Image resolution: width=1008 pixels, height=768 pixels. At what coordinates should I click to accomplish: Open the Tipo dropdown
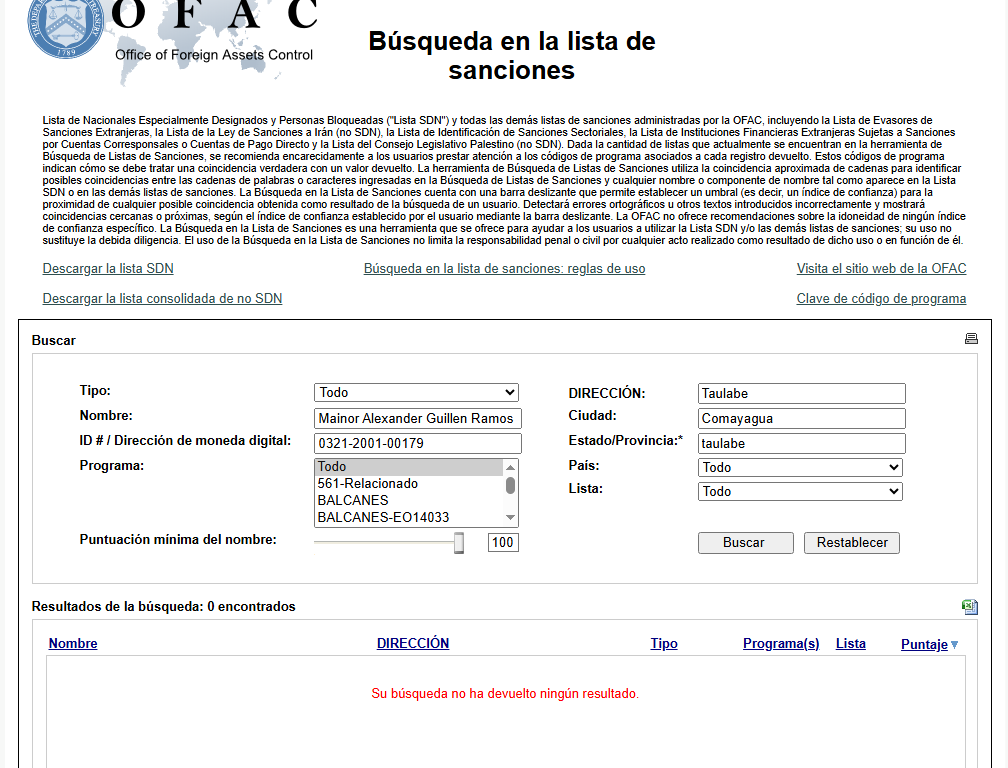[x=416, y=393]
